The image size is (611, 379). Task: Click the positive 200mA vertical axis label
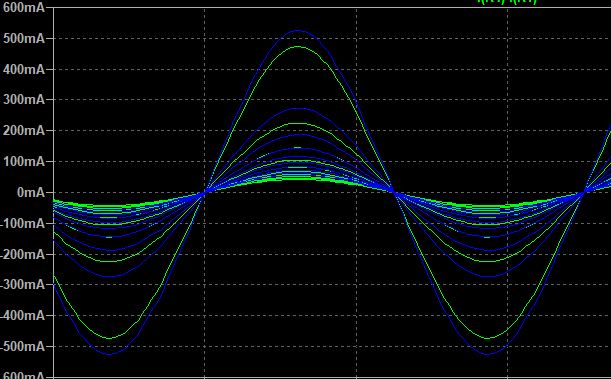click(23, 130)
